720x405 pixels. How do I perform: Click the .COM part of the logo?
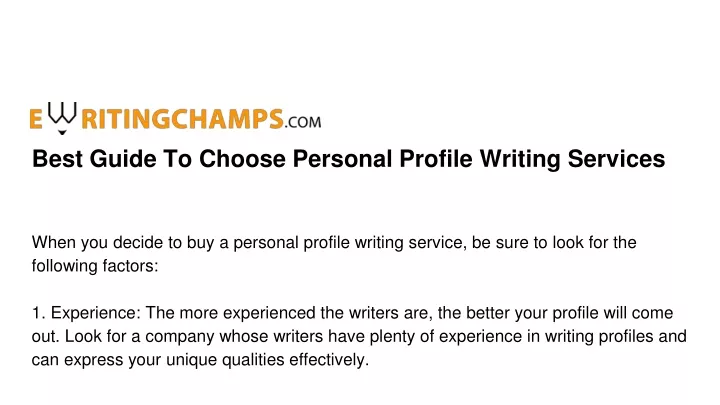[x=303, y=122]
